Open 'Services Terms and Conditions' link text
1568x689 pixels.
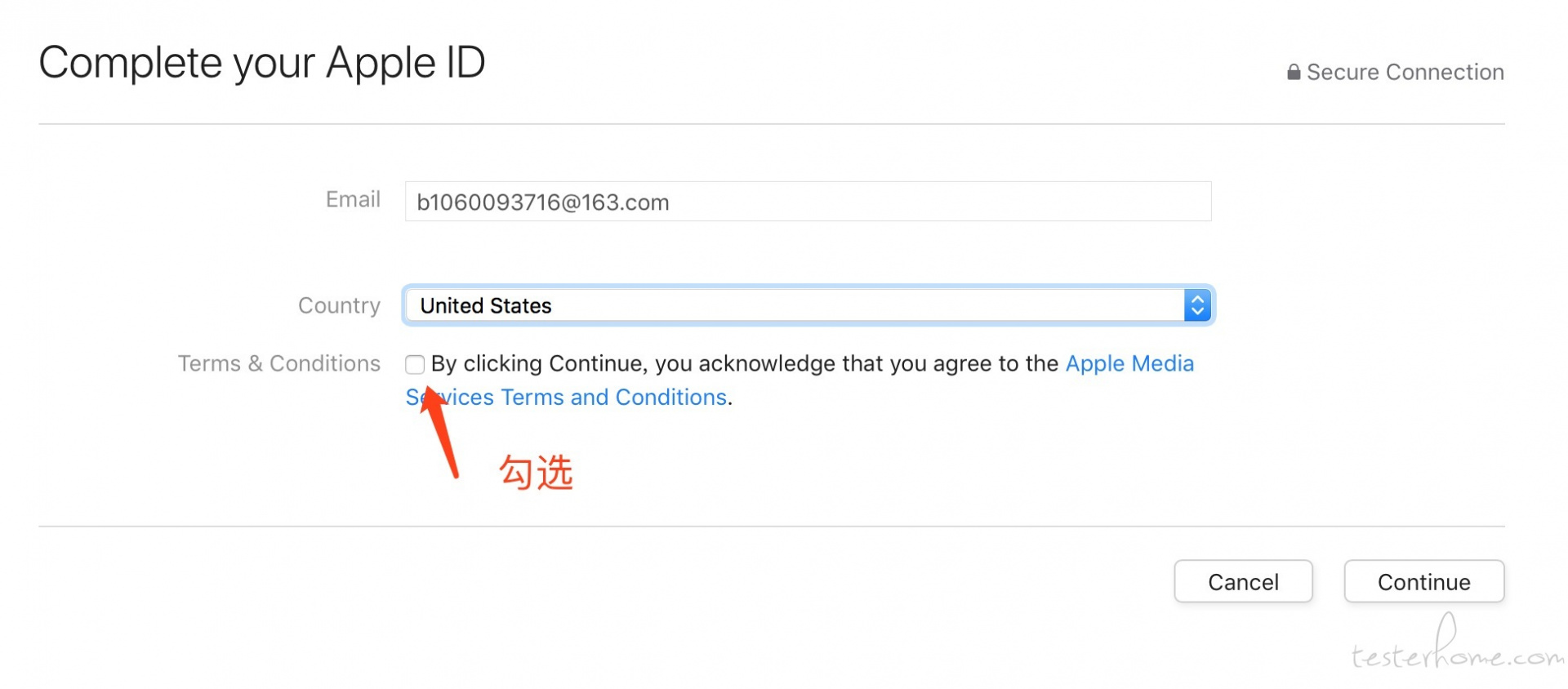pos(588,398)
